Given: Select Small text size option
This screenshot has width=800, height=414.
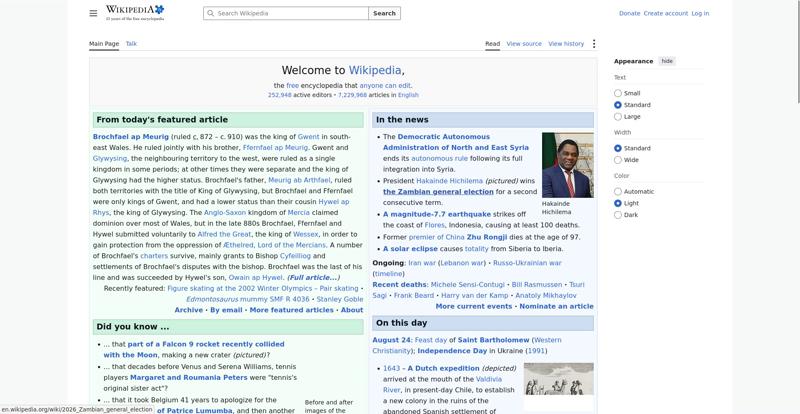Looking at the screenshot, I should (618, 93).
